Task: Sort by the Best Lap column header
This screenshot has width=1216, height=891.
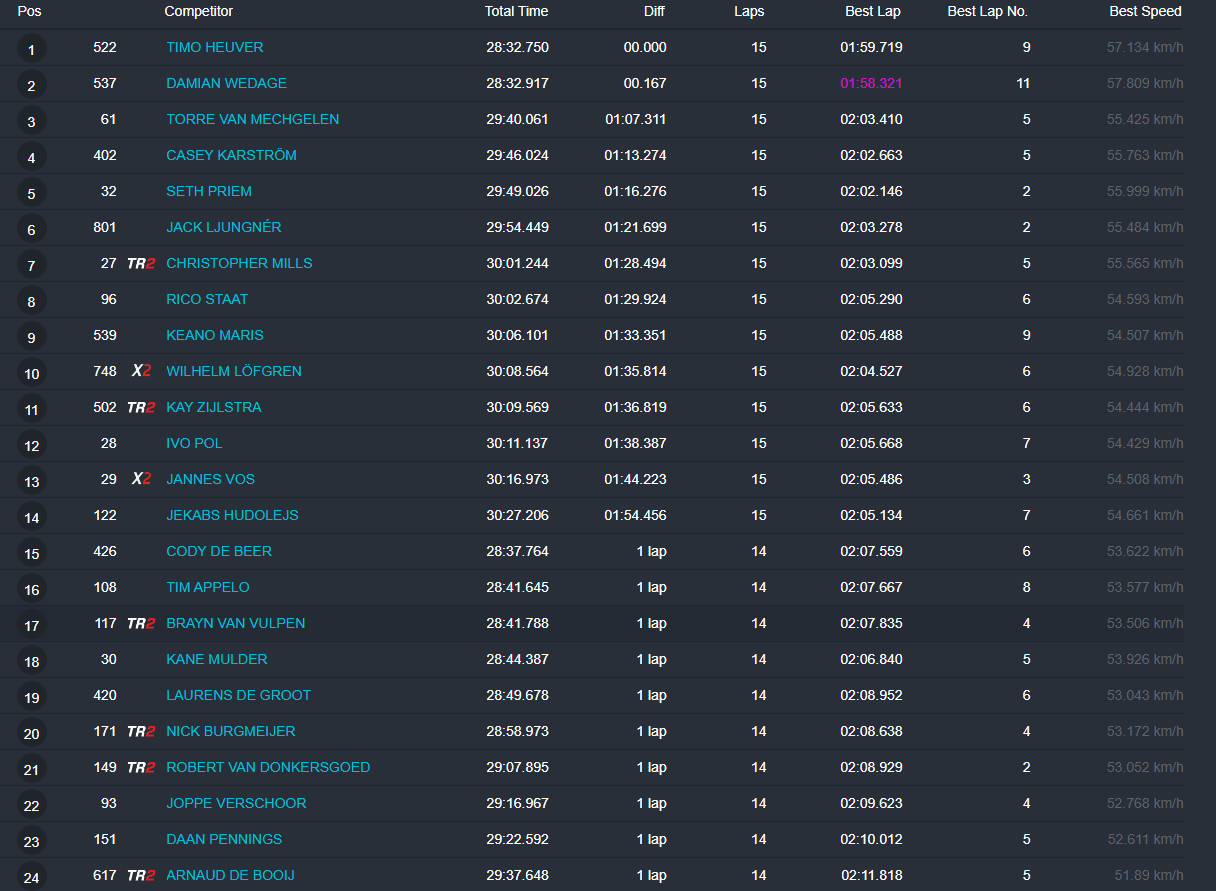Action: [x=873, y=12]
